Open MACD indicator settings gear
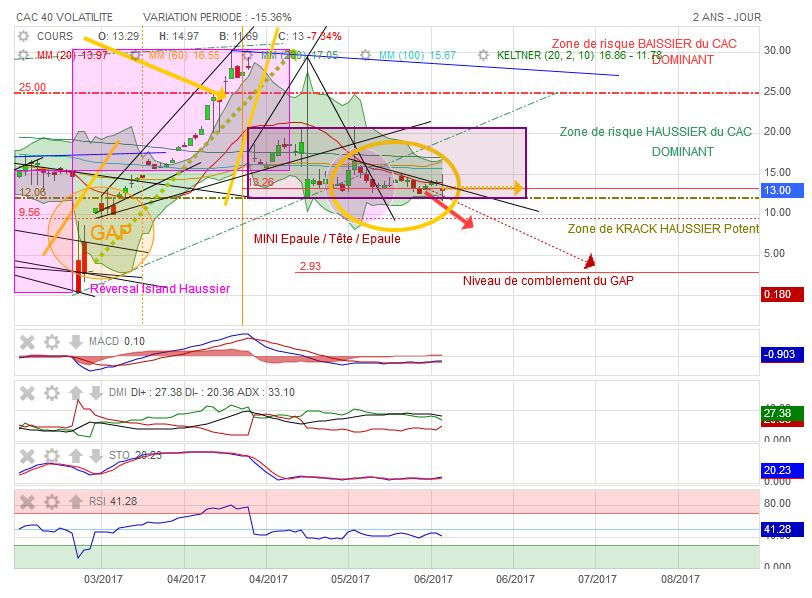Viewport: 812px width, 598px height. click(51, 342)
